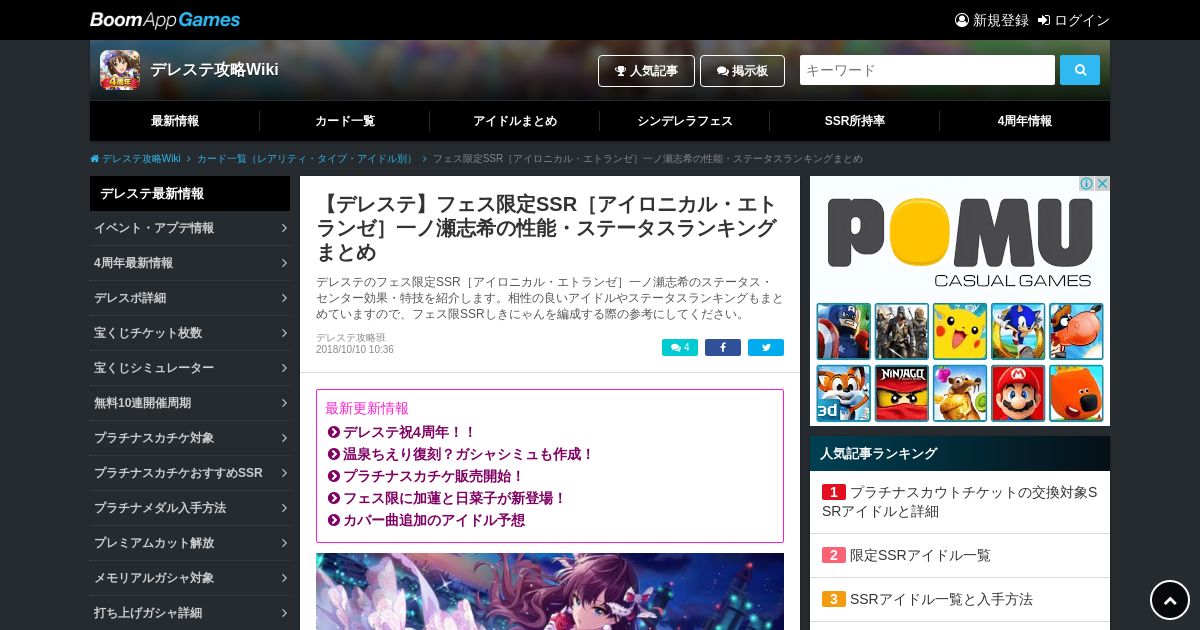Click the ad info icon on POMU banner
This screenshot has height=630, width=1200.
coord(1087,184)
